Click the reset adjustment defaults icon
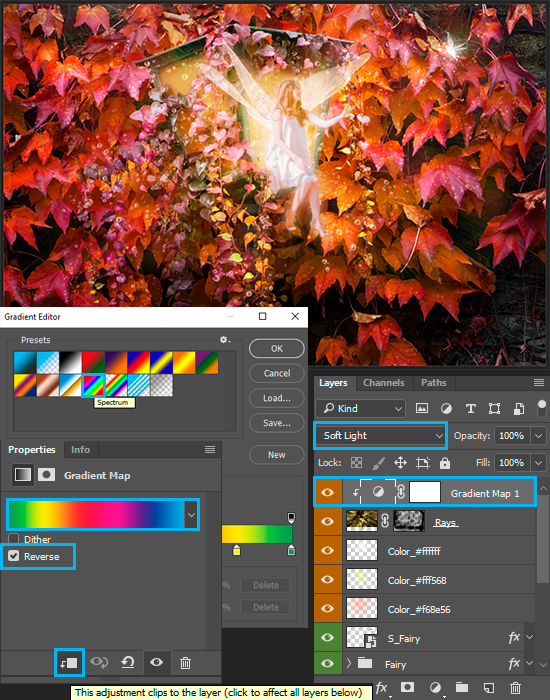550x700 pixels. pyautogui.click(x=128, y=663)
